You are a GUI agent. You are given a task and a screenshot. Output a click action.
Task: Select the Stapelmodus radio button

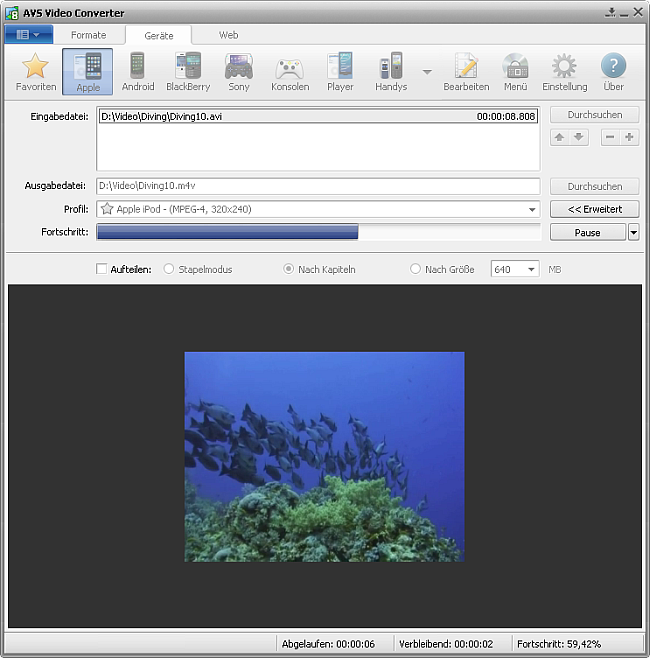click(168, 269)
